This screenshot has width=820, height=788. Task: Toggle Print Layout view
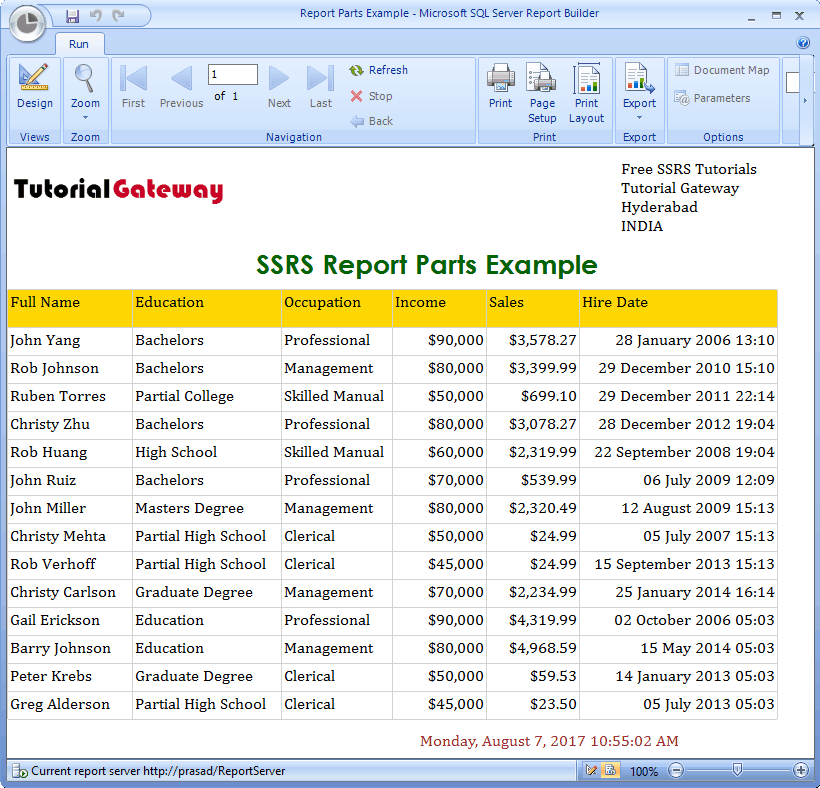pyautogui.click(x=587, y=92)
